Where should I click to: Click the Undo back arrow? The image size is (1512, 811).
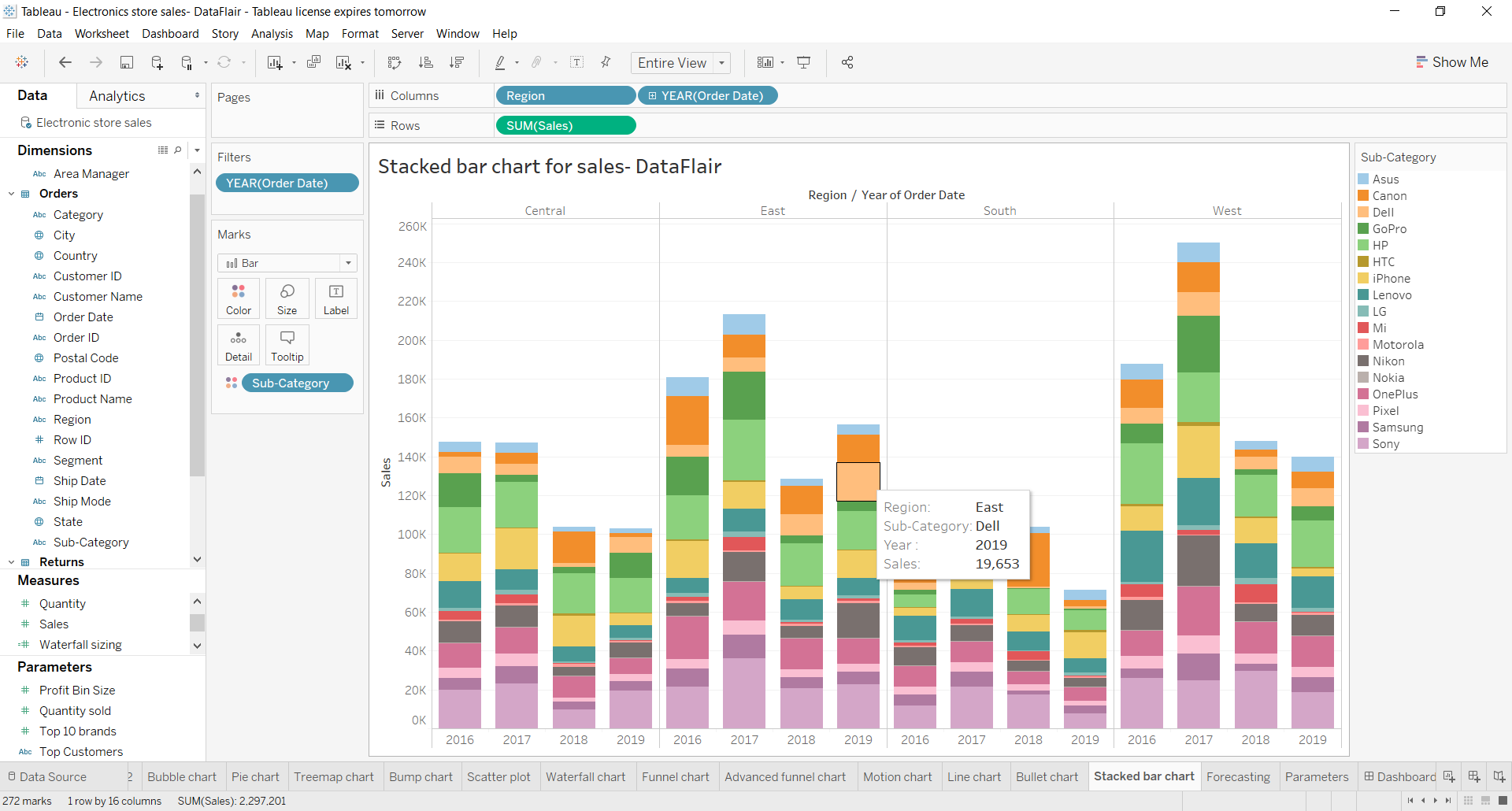65,62
